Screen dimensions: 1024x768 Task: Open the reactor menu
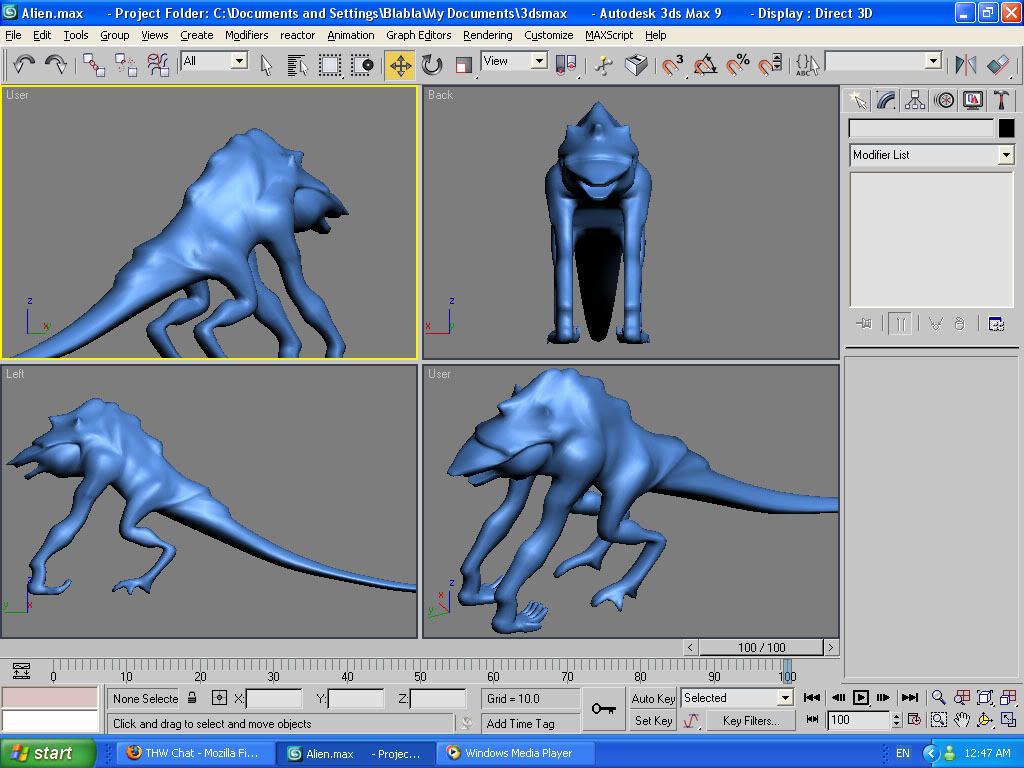(x=297, y=35)
